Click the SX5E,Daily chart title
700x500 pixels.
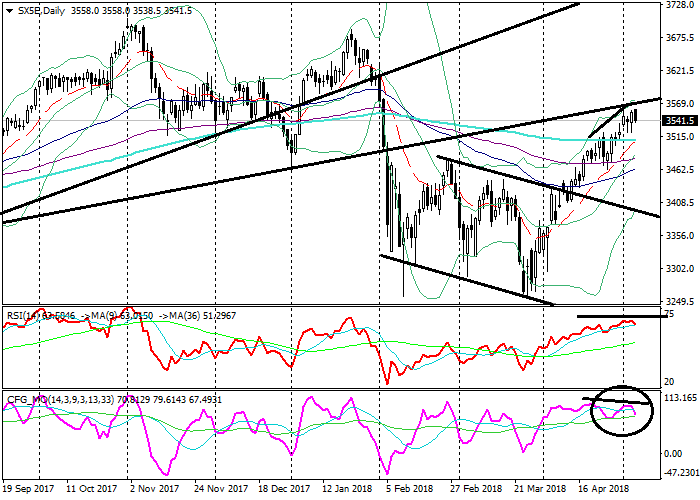tap(38, 9)
